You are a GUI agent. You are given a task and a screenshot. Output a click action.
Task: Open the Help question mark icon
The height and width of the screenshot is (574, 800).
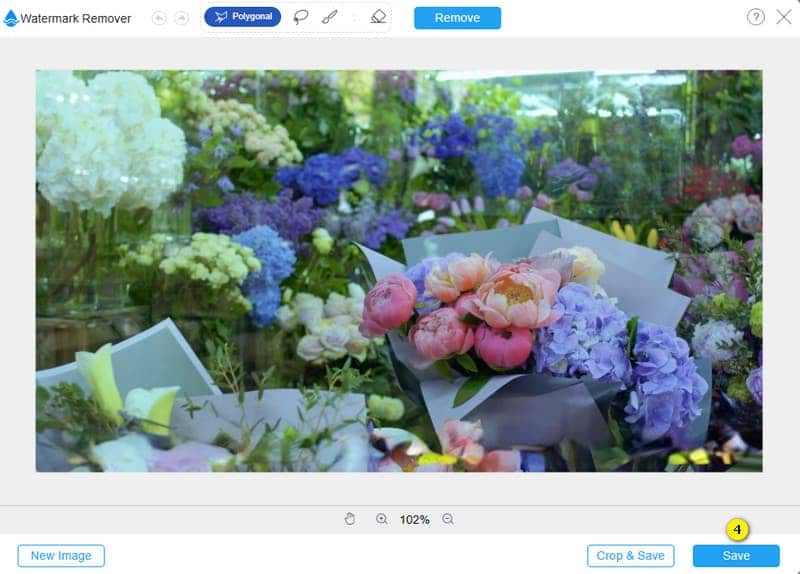pyautogui.click(x=755, y=17)
